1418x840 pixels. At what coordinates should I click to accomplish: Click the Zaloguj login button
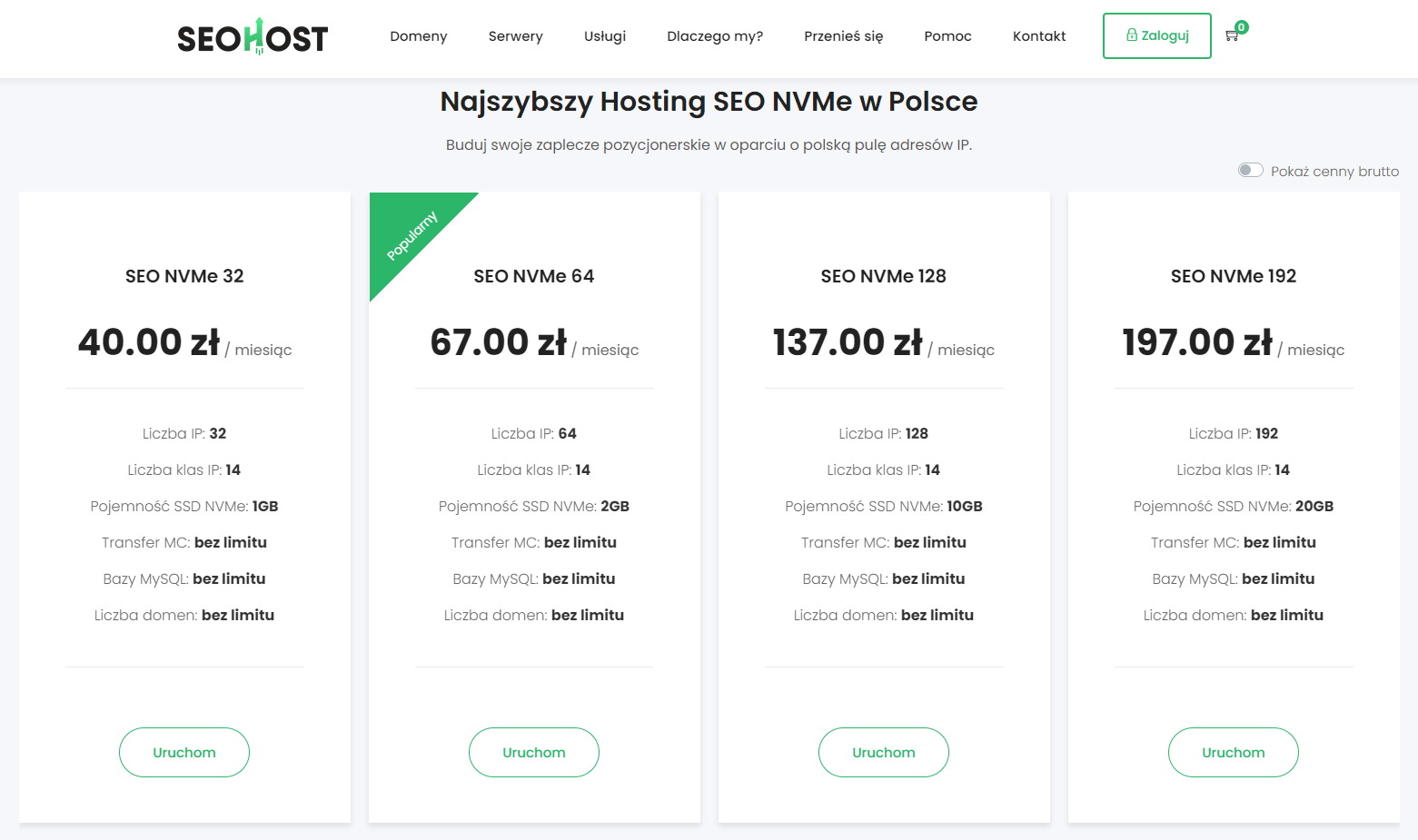pos(1157,35)
